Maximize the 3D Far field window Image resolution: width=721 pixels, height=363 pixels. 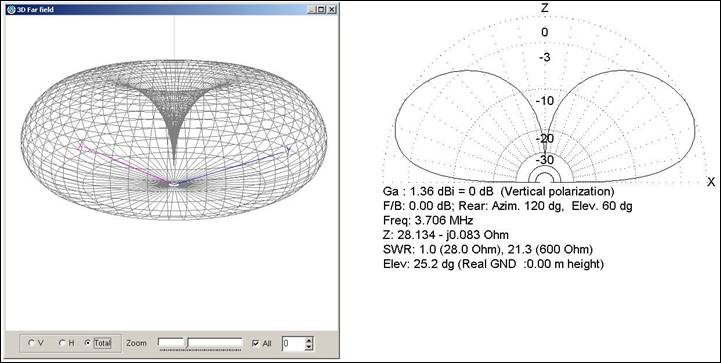coord(321,9)
